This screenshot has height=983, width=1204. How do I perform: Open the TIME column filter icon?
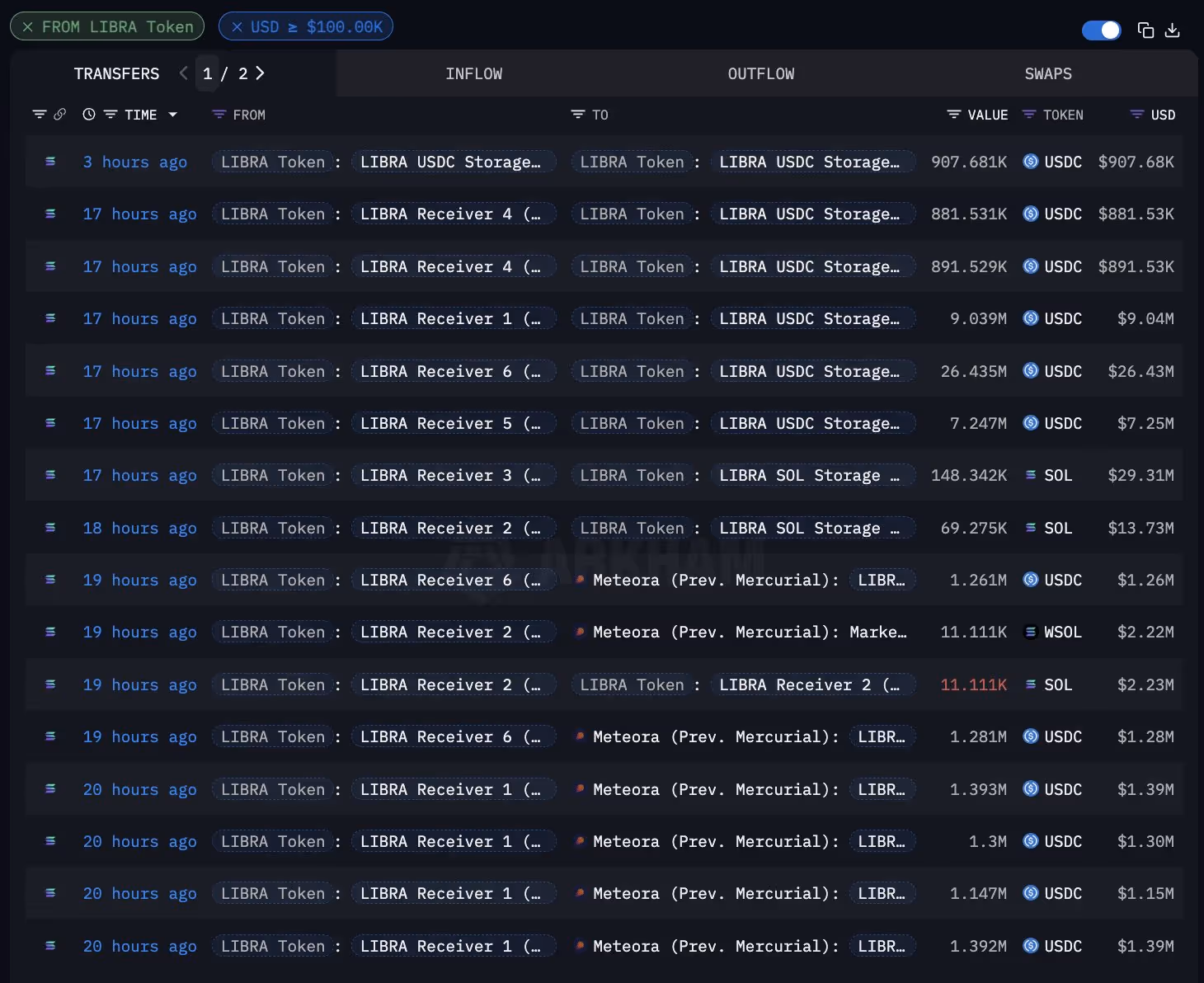pyautogui.click(x=112, y=115)
